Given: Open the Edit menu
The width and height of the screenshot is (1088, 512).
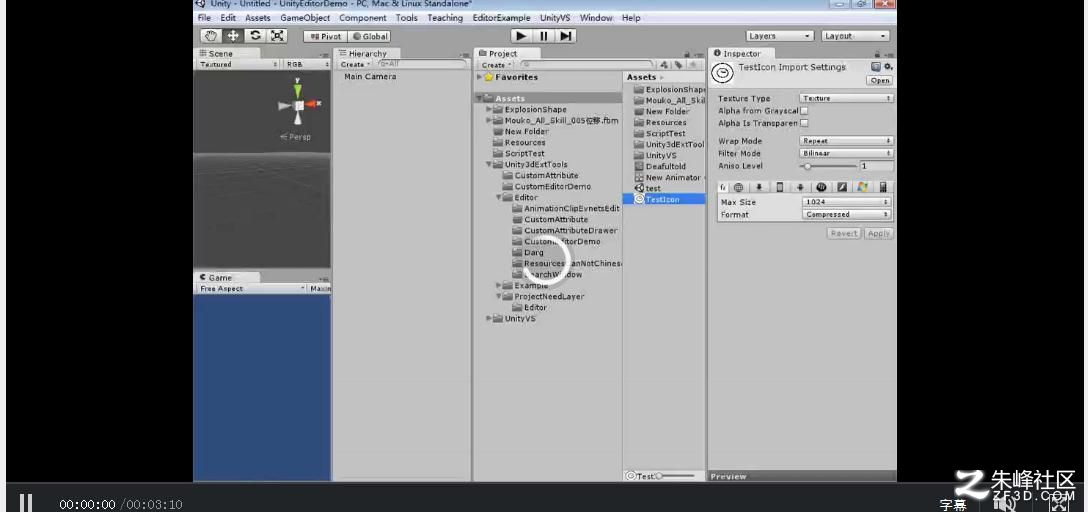Looking at the screenshot, I should (228, 18).
